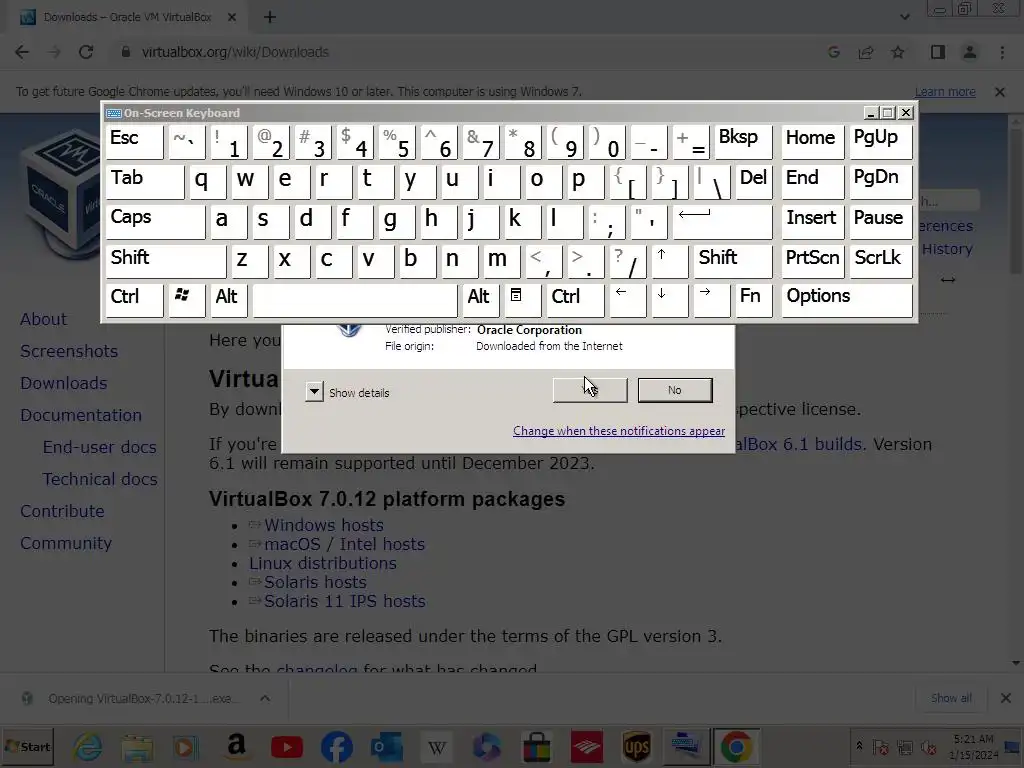Toggle the right Shift key on keyboard
The height and width of the screenshot is (768, 1024).
coord(733,261)
